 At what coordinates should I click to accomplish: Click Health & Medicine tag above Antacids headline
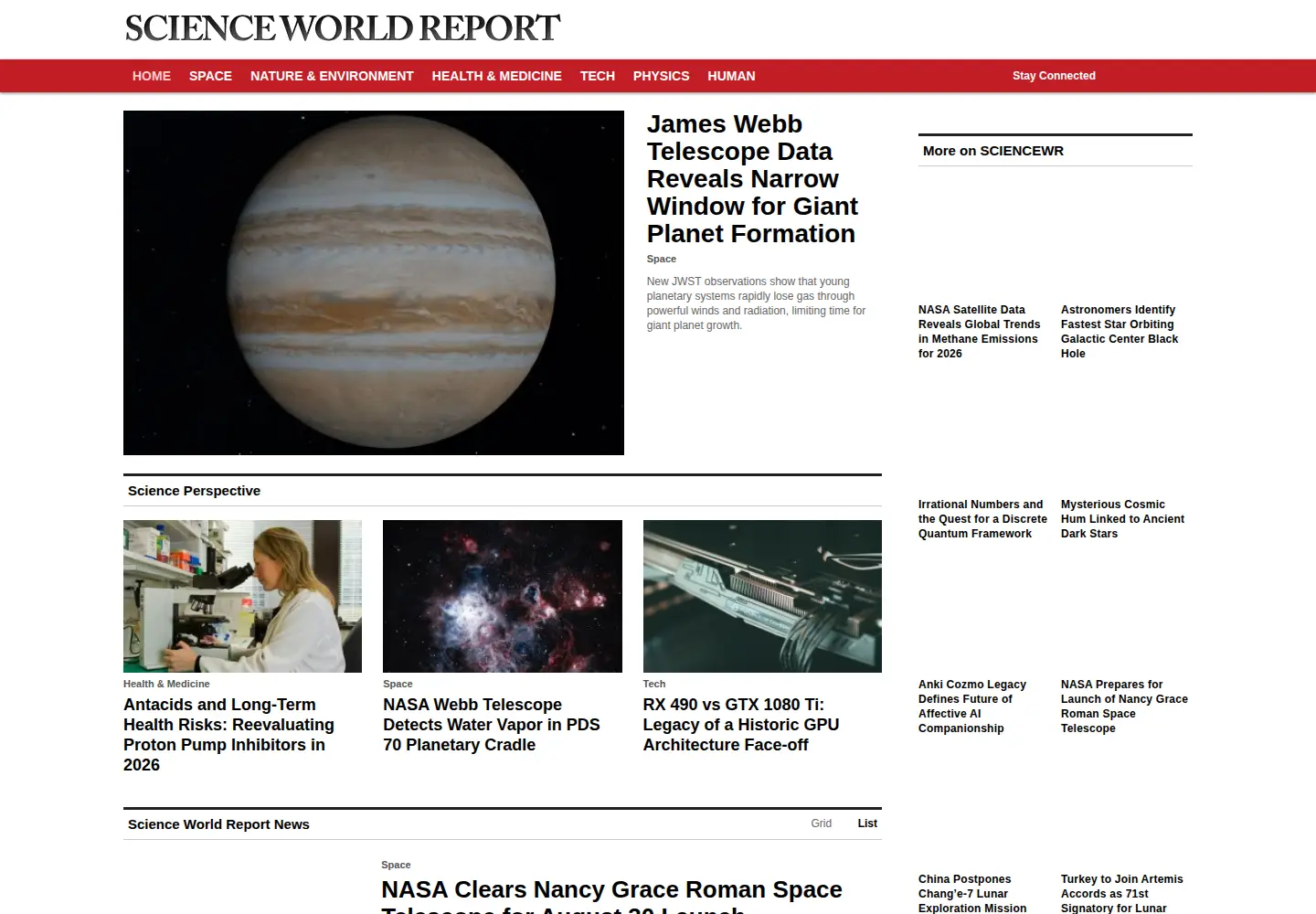point(166,684)
